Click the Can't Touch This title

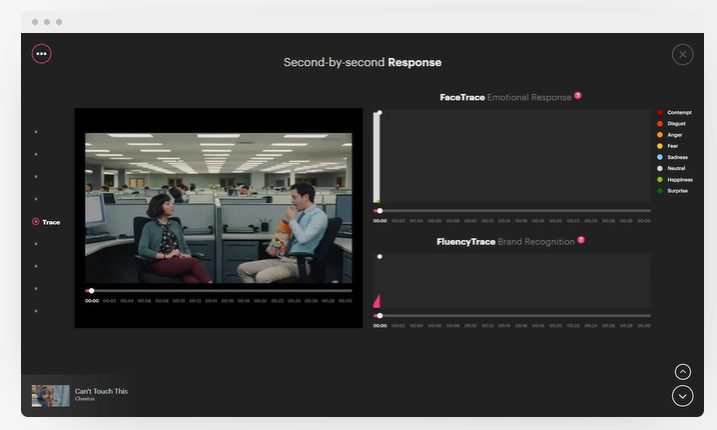pyautogui.click(x=101, y=391)
